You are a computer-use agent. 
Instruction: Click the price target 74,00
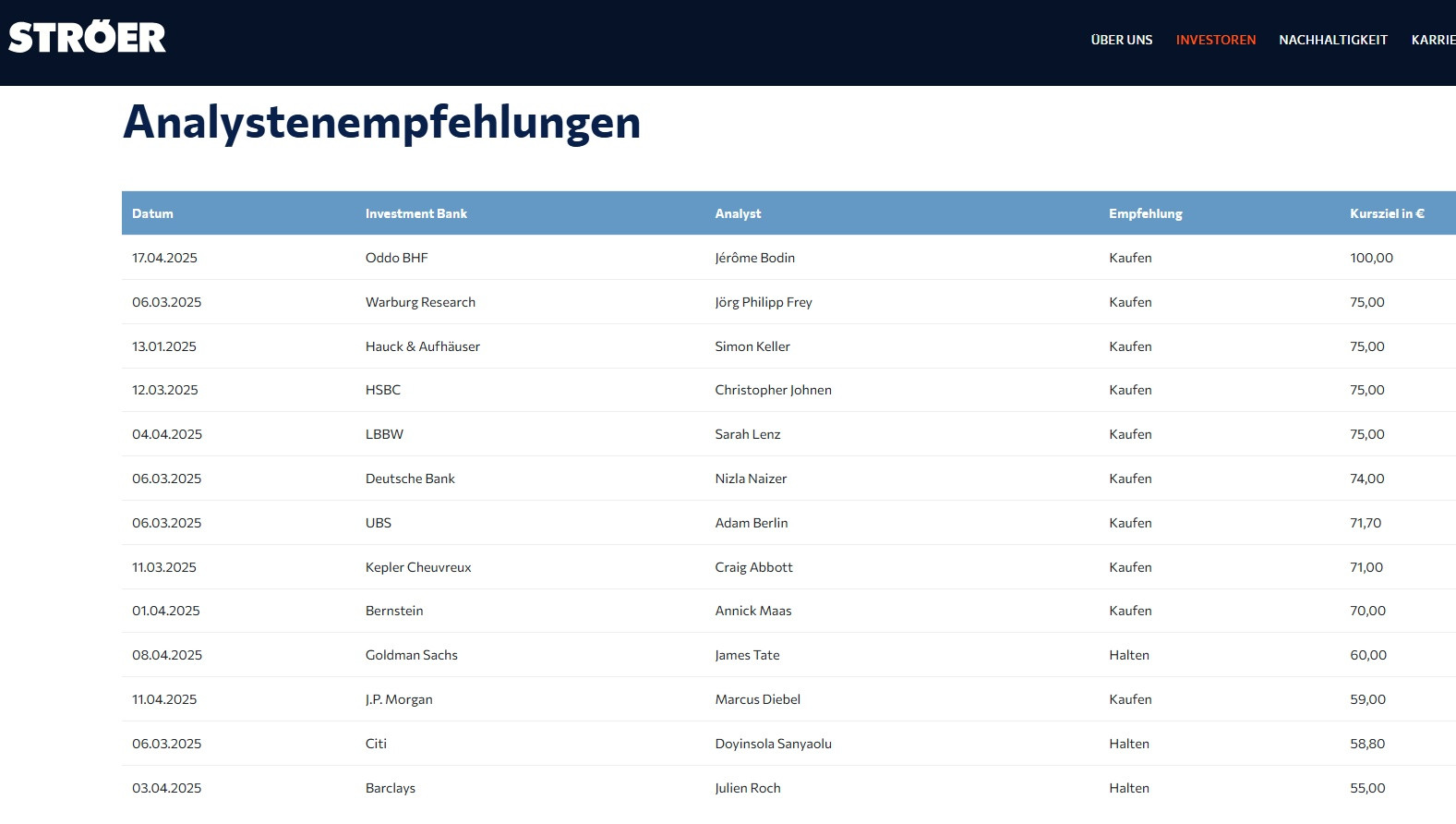point(1366,479)
